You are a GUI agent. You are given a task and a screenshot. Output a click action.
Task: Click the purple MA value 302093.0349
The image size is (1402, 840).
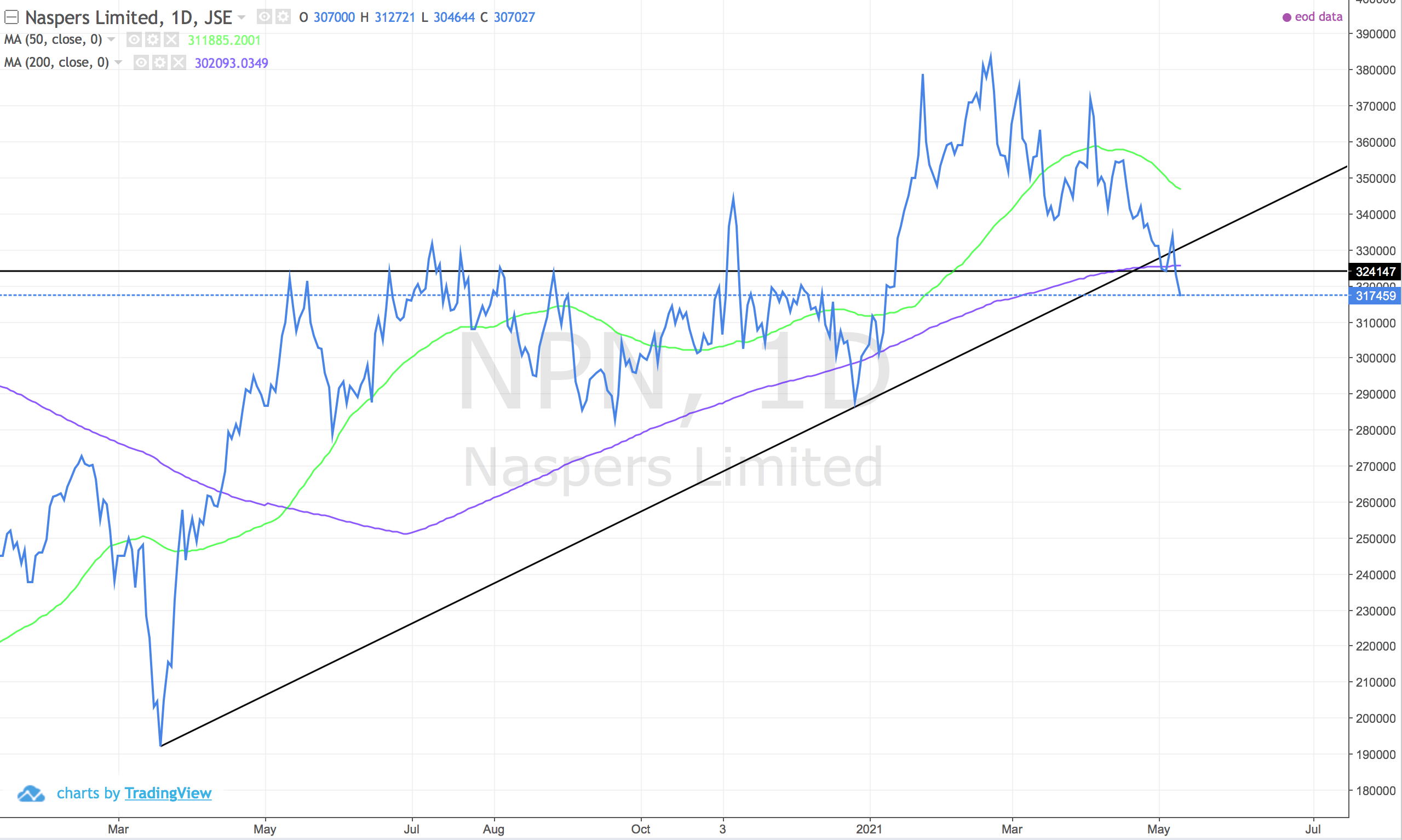click(x=232, y=63)
